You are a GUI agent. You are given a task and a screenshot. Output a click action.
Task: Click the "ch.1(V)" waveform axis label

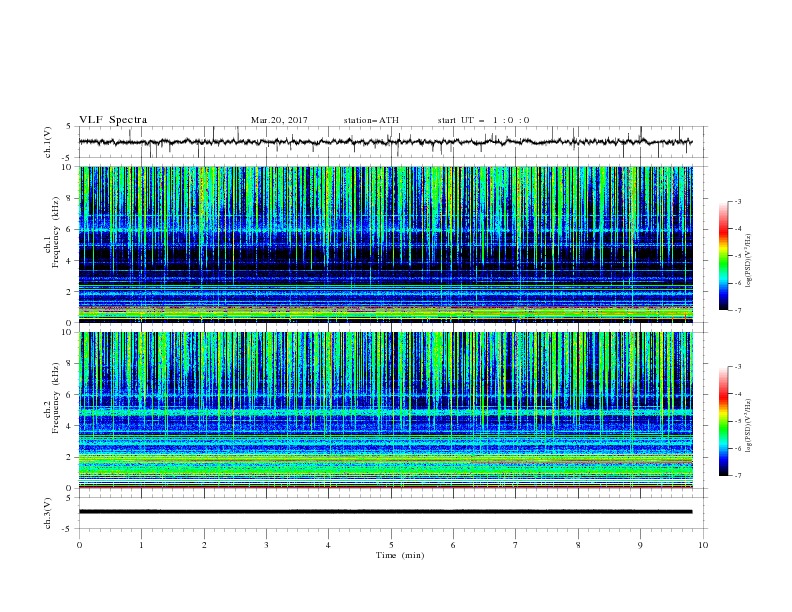tap(48, 142)
